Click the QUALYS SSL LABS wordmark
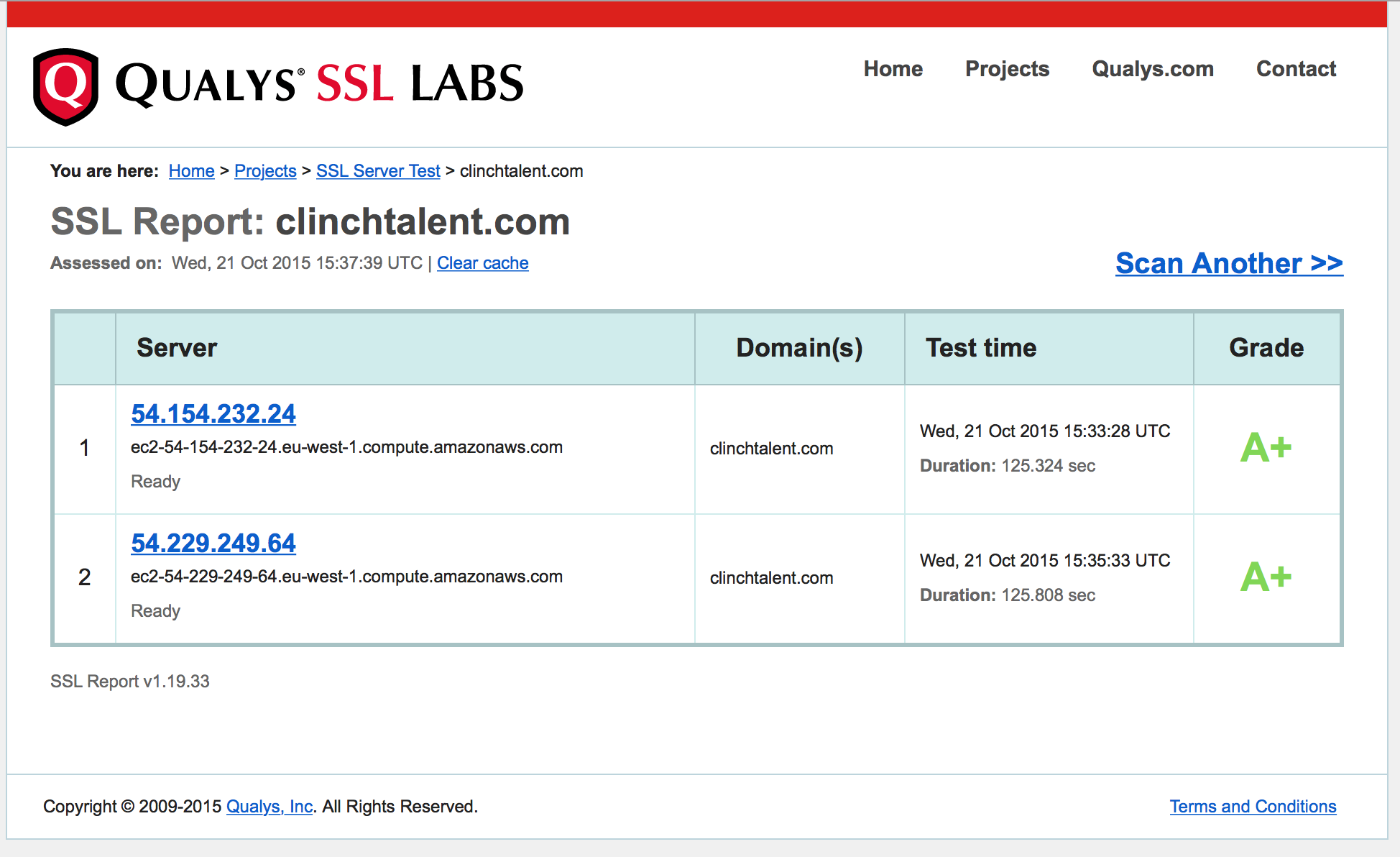The width and height of the screenshot is (1400, 857). pos(319,83)
